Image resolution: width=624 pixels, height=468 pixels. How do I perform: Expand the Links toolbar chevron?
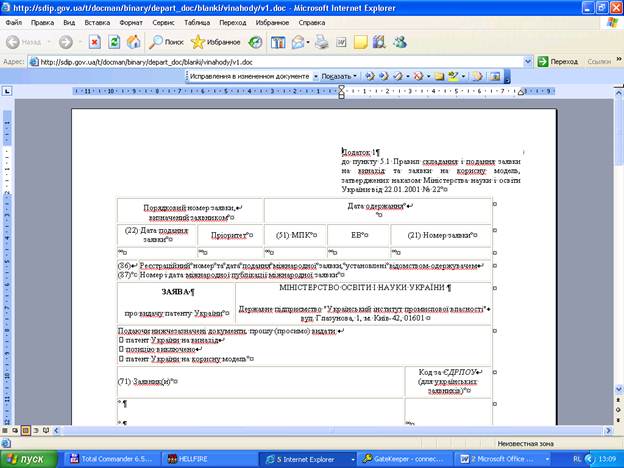point(619,60)
